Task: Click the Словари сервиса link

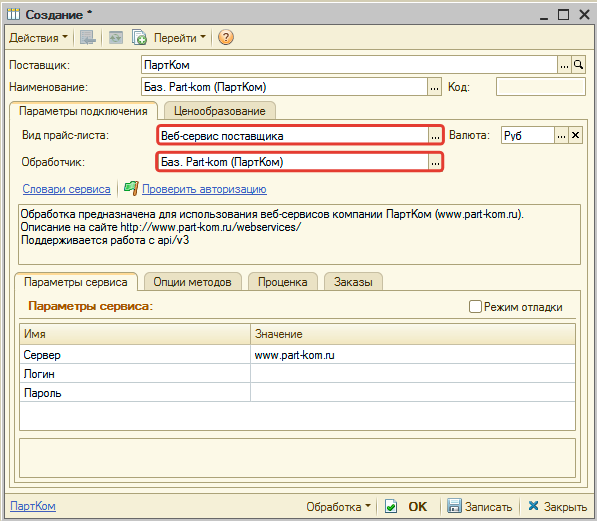Action: [x=66, y=189]
